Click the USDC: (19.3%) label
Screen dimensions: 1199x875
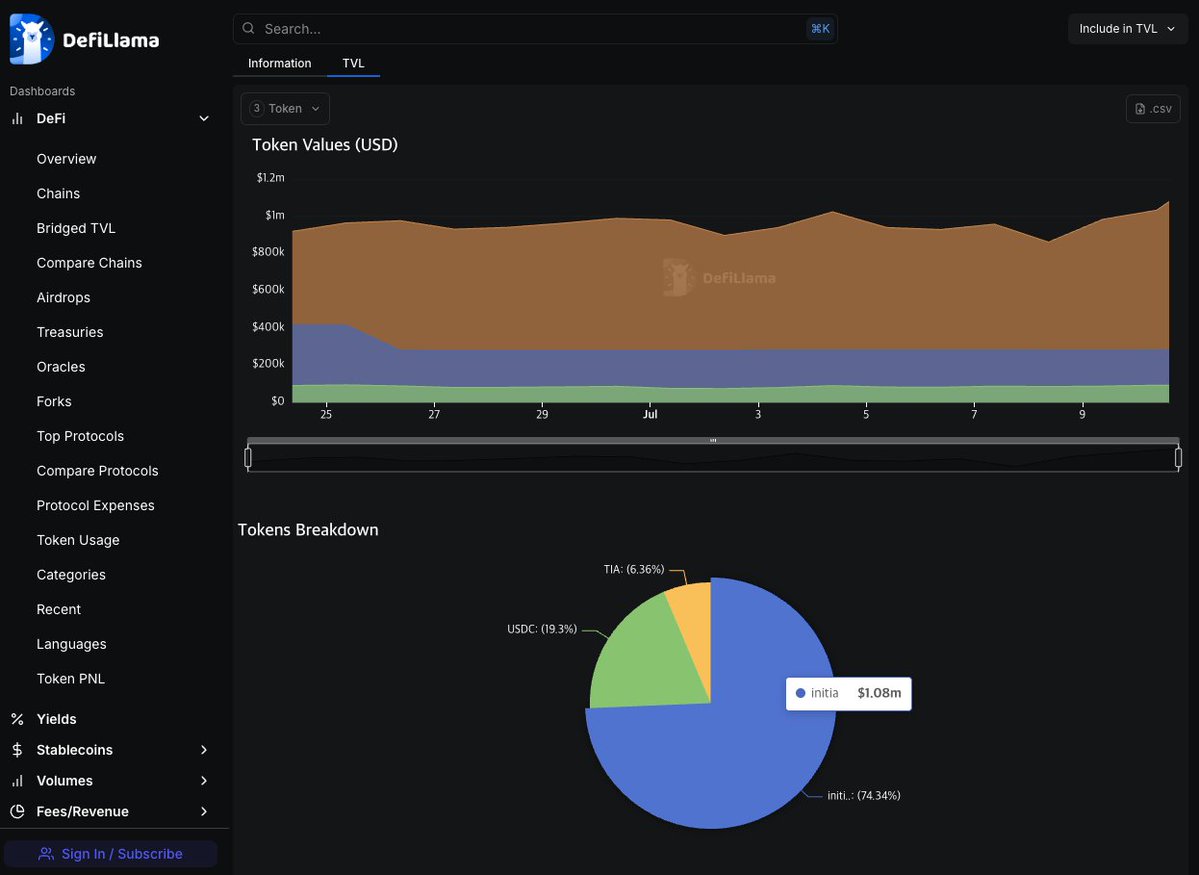[x=542, y=629]
